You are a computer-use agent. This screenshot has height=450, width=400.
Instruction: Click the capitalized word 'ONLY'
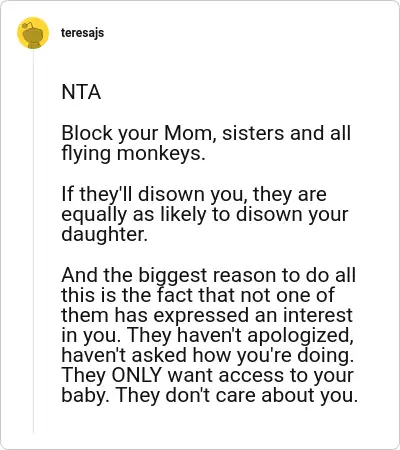136,375
